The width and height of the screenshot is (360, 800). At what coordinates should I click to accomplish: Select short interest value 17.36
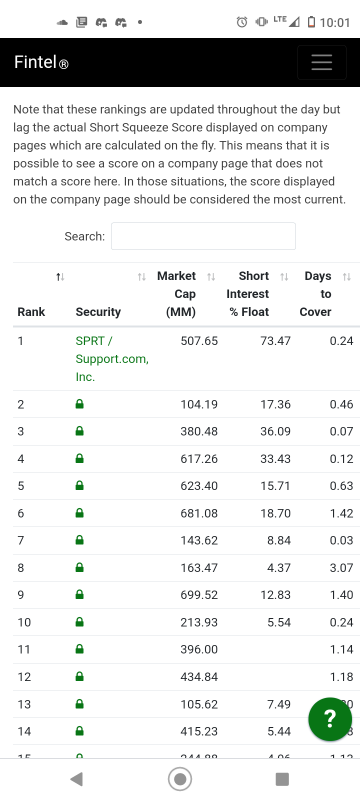pyautogui.click(x=275, y=405)
